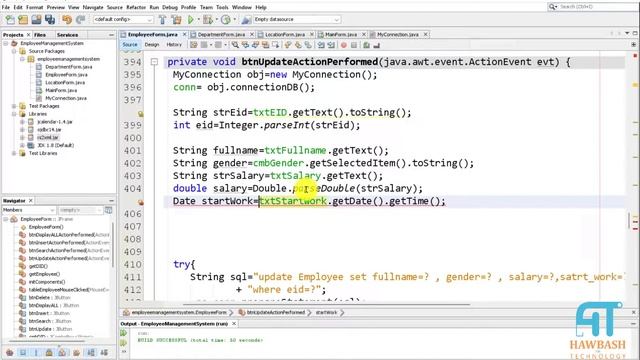Open the Run Project dropdown arrow
Image resolution: width=640 pixels, height=360 pixels.
point(198,19)
